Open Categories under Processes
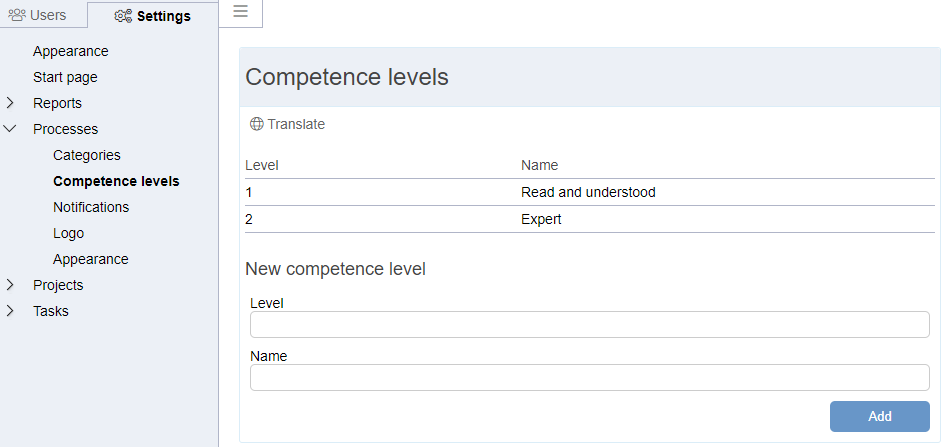This screenshot has height=447, width=947. pyautogui.click(x=87, y=155)
